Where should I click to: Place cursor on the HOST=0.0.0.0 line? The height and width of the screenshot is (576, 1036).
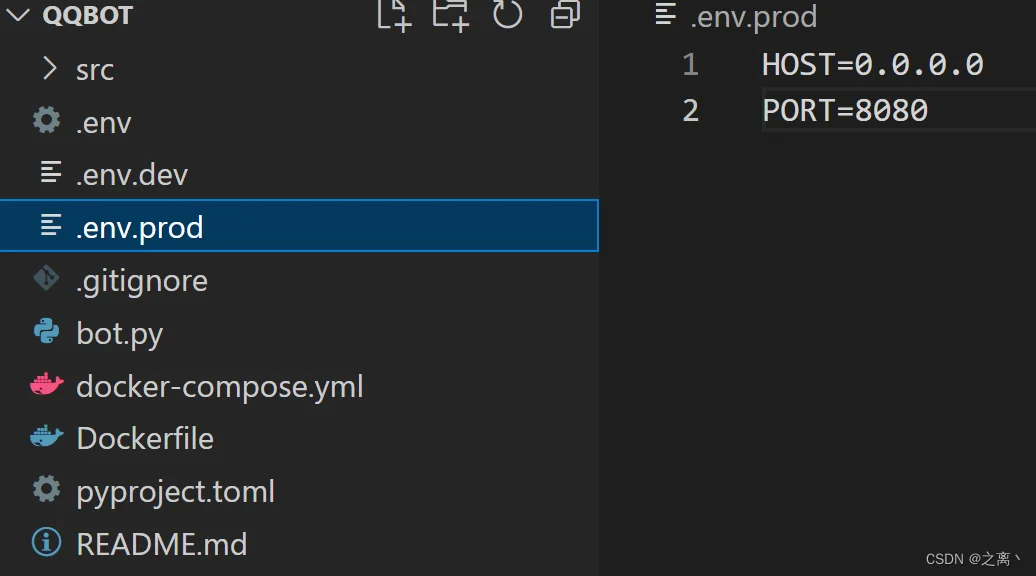tap(872, 65)
